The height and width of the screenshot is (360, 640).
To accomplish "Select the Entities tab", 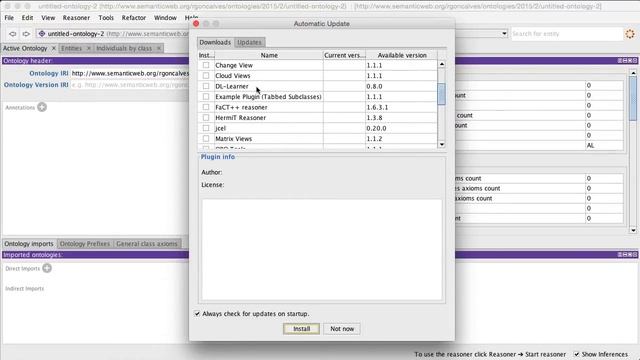I will (71, 48).
